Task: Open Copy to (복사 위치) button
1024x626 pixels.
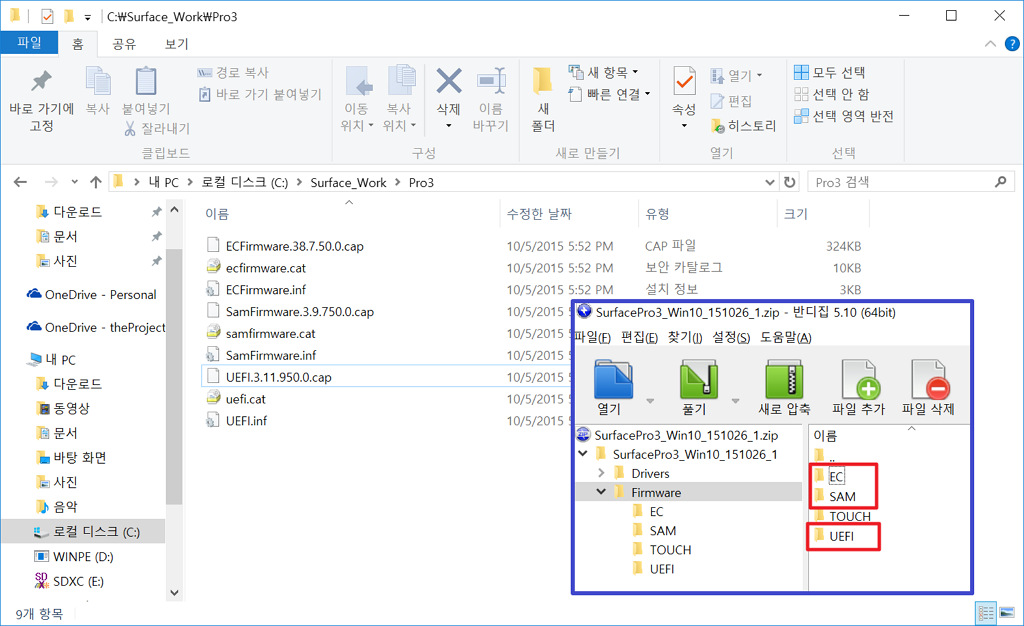Action: click(x=400, y=99)
